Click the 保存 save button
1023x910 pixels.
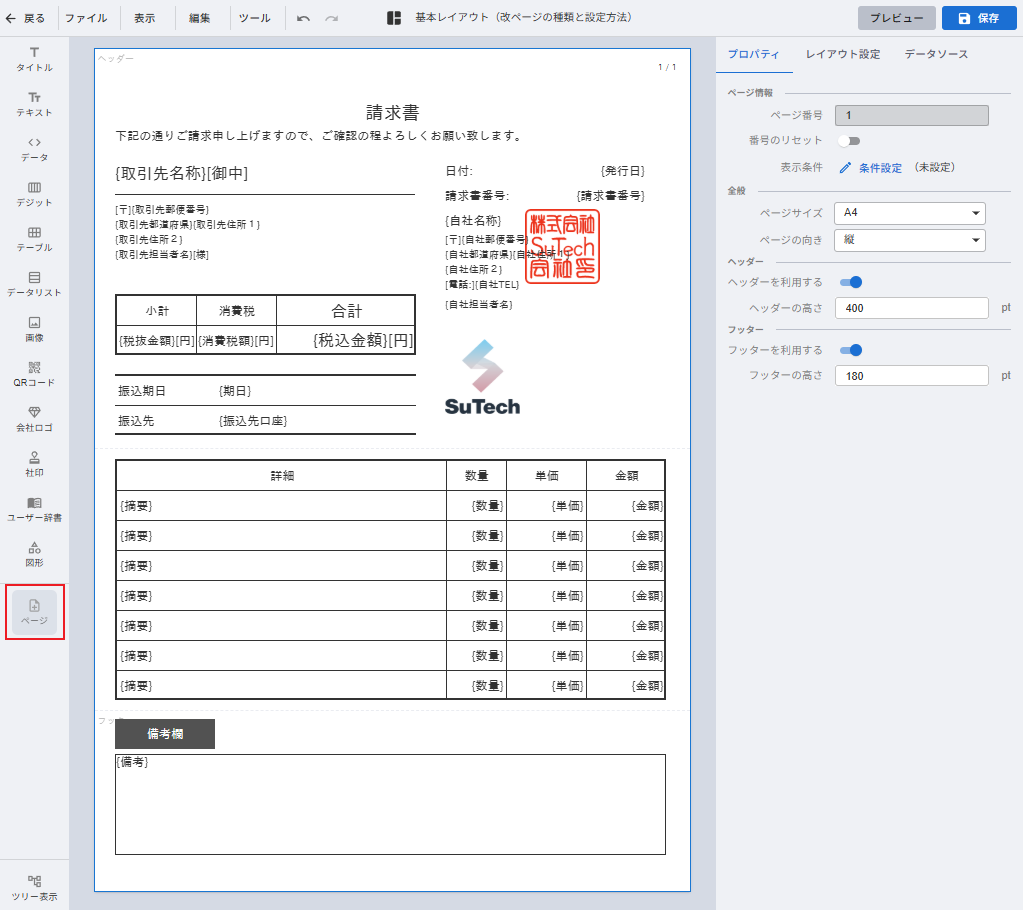[x=979, y=18]
